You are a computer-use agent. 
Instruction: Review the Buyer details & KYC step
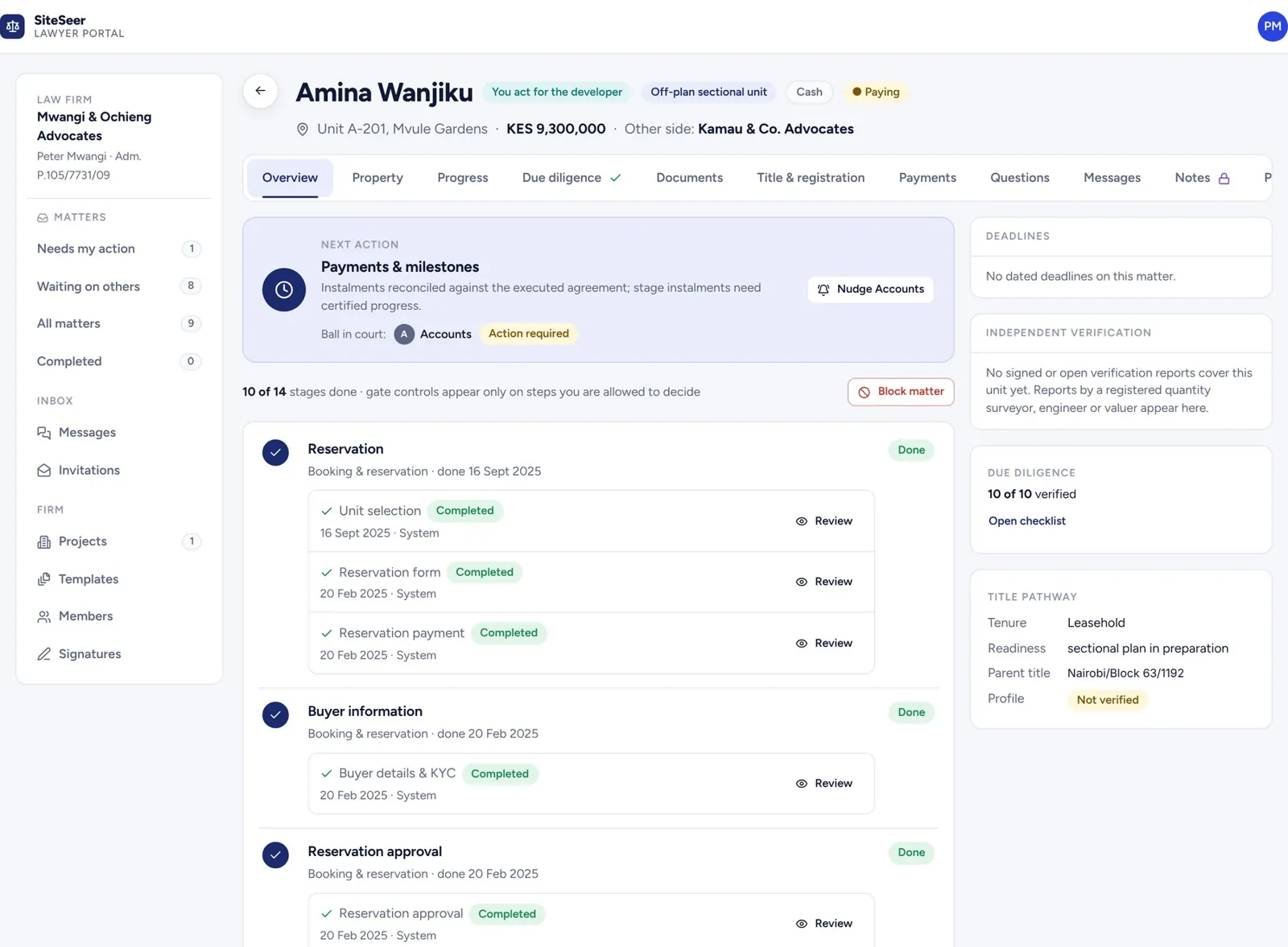point(824,784)
